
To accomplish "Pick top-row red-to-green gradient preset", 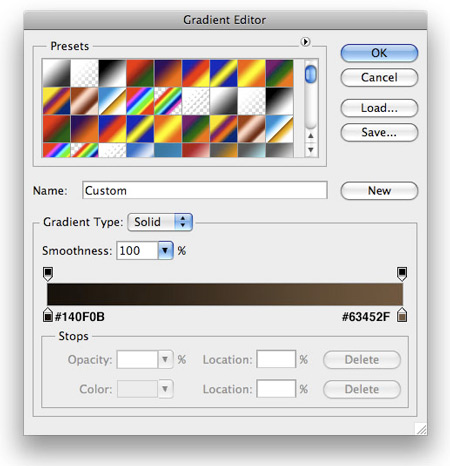I will (140, 73).
